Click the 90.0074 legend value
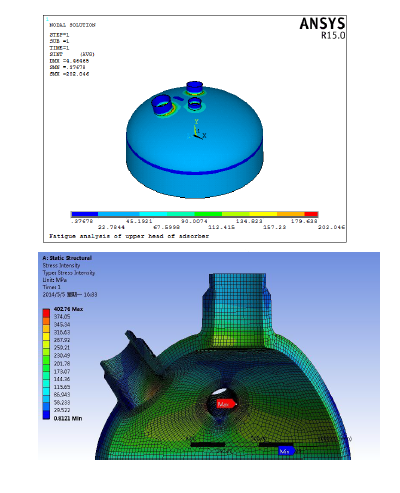400x493 pixels. click(x=194, y=221)
